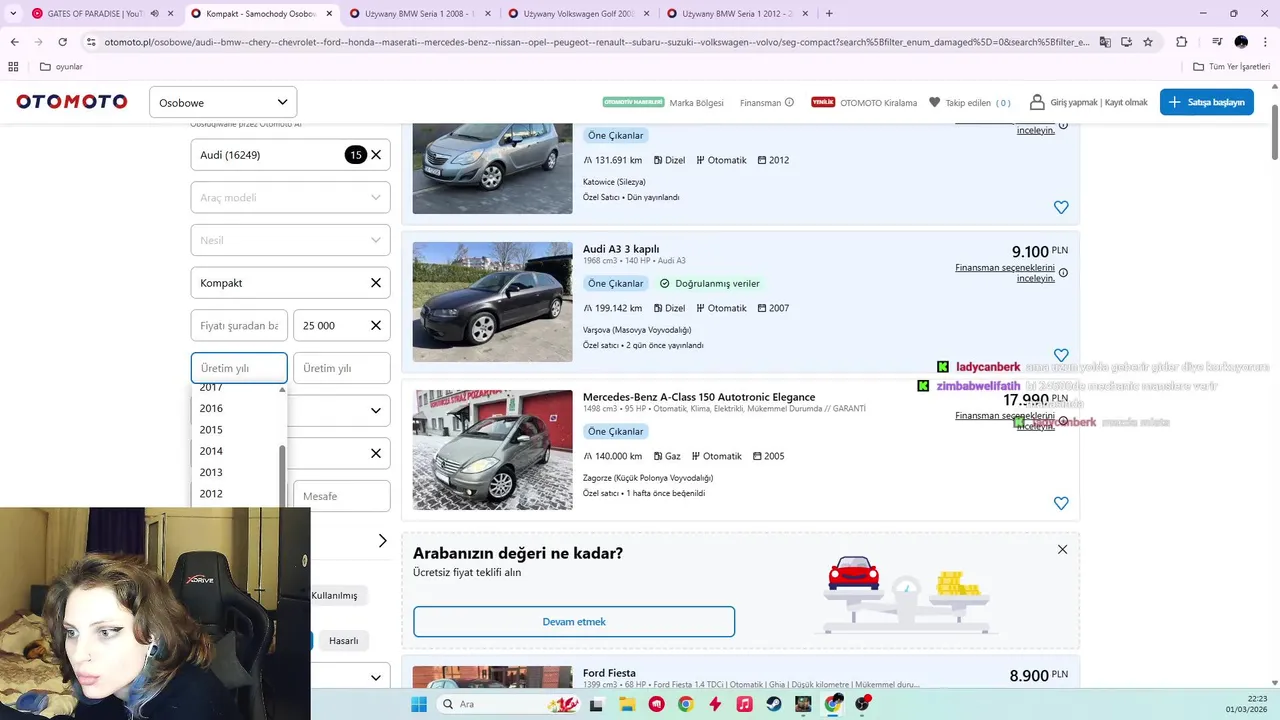This screenshot has width=1280, height=720.
Task: Click the second Üretim yılı field
Action: tap(341, 368)
